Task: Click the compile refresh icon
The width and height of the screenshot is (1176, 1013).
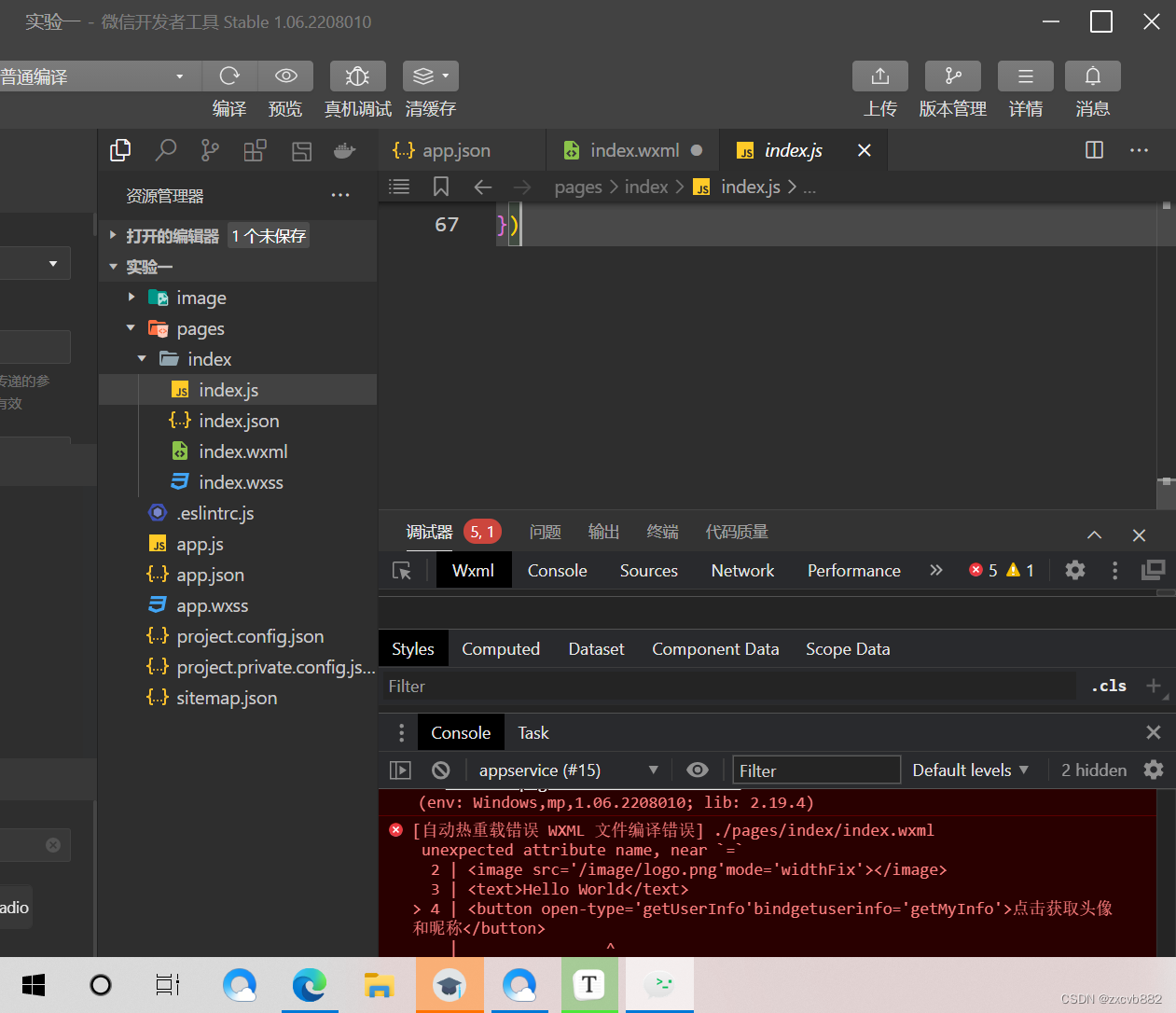Action: click(x=229, y=76)
